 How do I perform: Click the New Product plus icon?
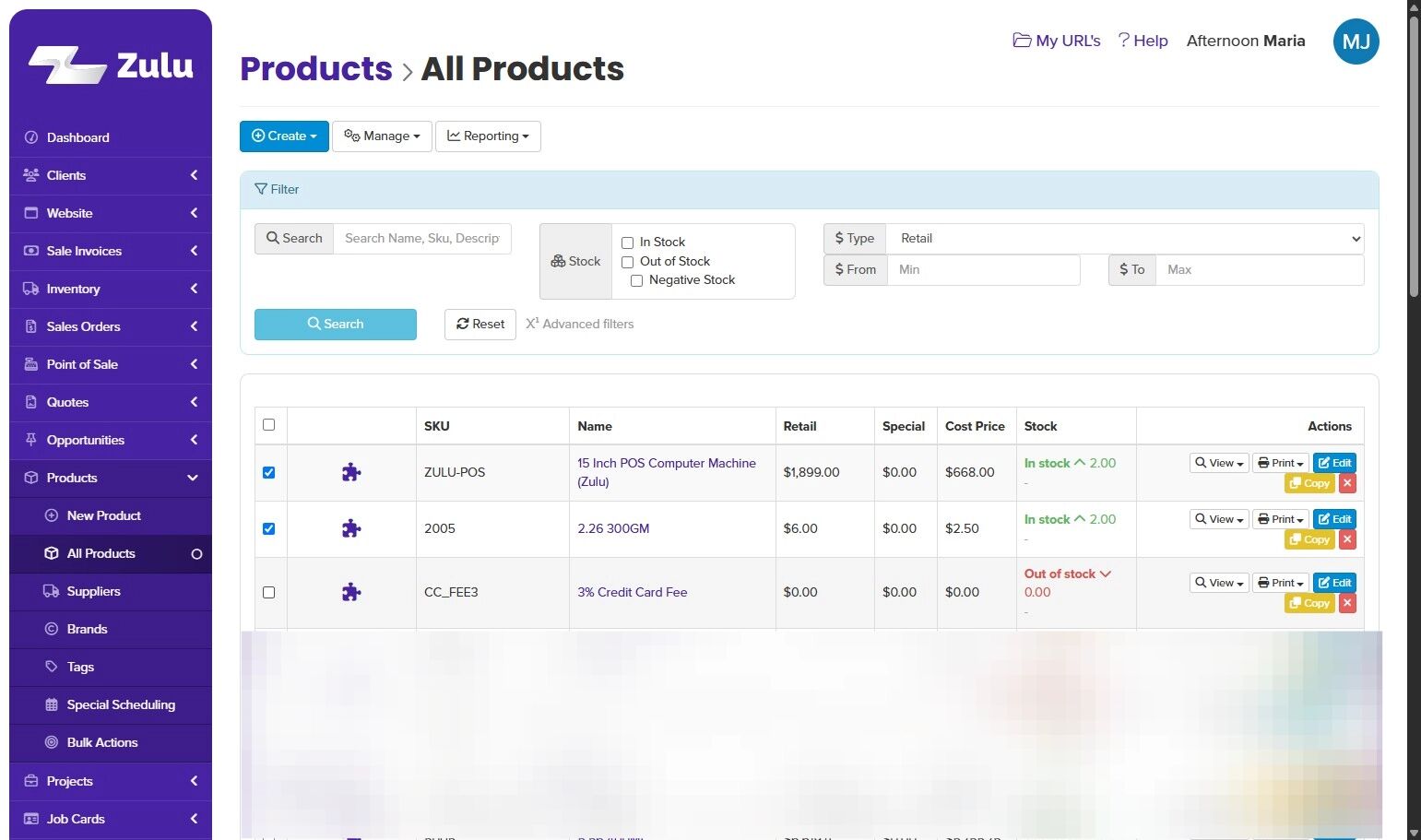pyautogui.click(x=52, y=515)
